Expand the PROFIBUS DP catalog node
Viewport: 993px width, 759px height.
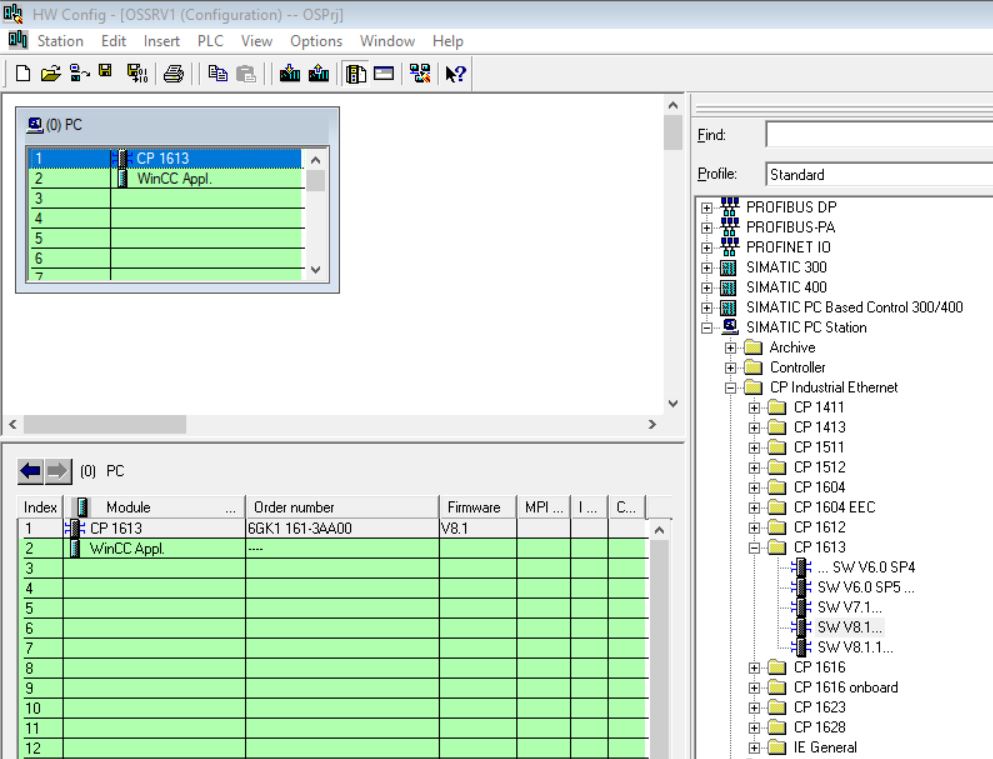pyautogui.click(x=707, y=208)
